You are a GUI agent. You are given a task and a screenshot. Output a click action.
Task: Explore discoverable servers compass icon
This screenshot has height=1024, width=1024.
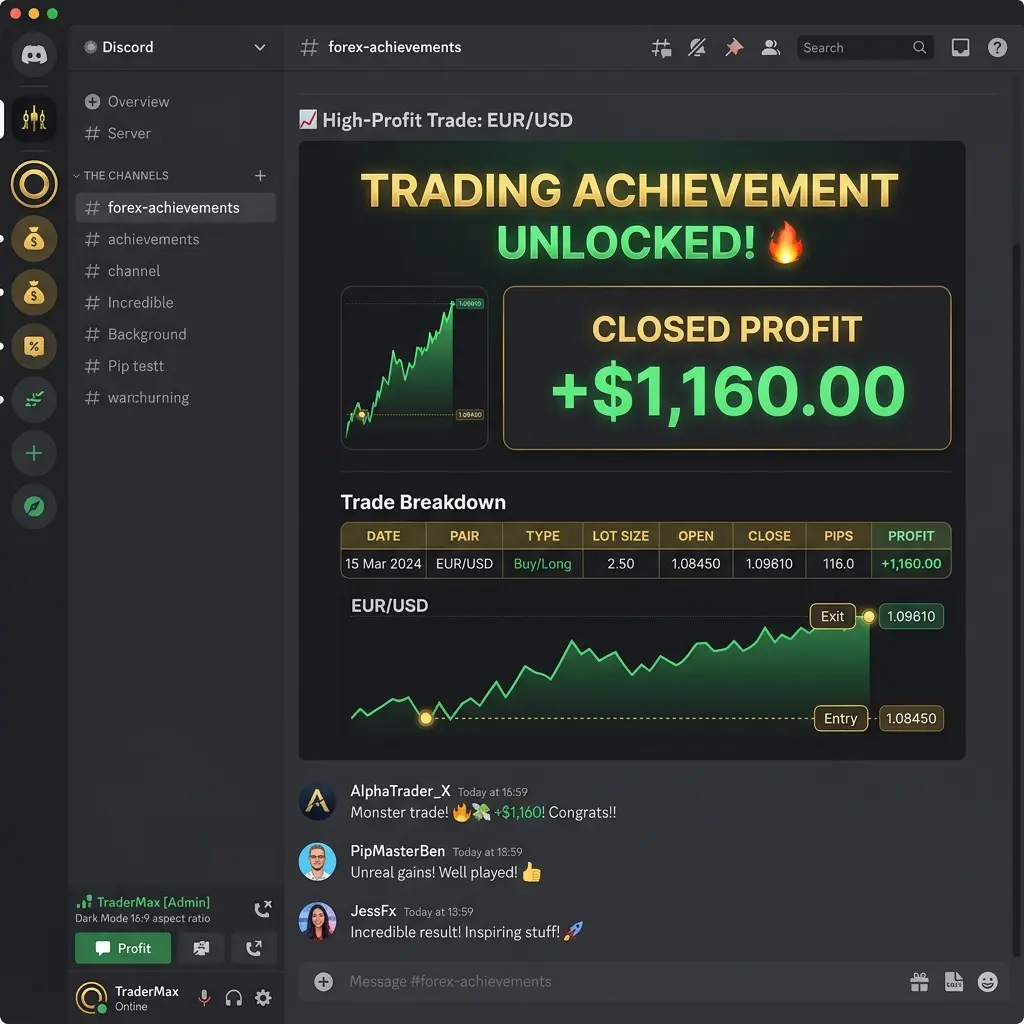34,506
